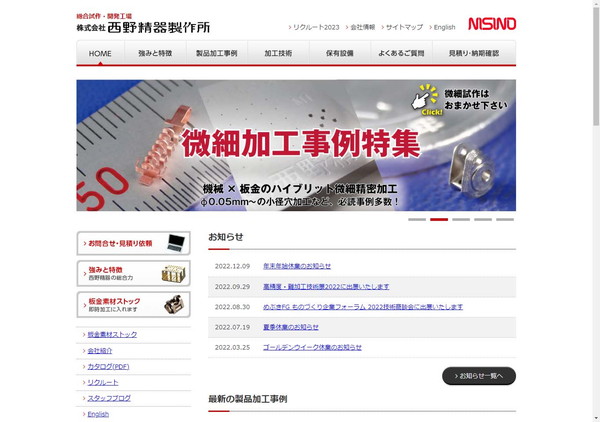This screenshot has width=600, height=422.
Task: Open the よくあるご質問 navigation tab
Action: click(x=401, y=53)
